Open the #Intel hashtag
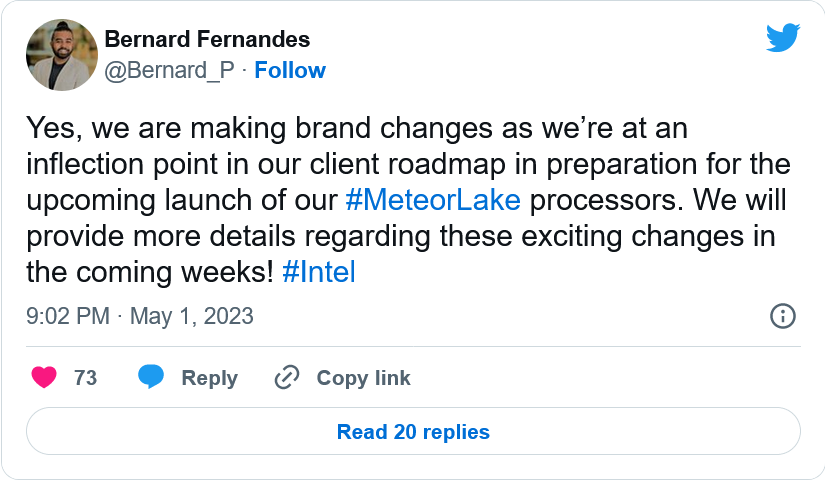The image size is (825, 480). (319, 271)
